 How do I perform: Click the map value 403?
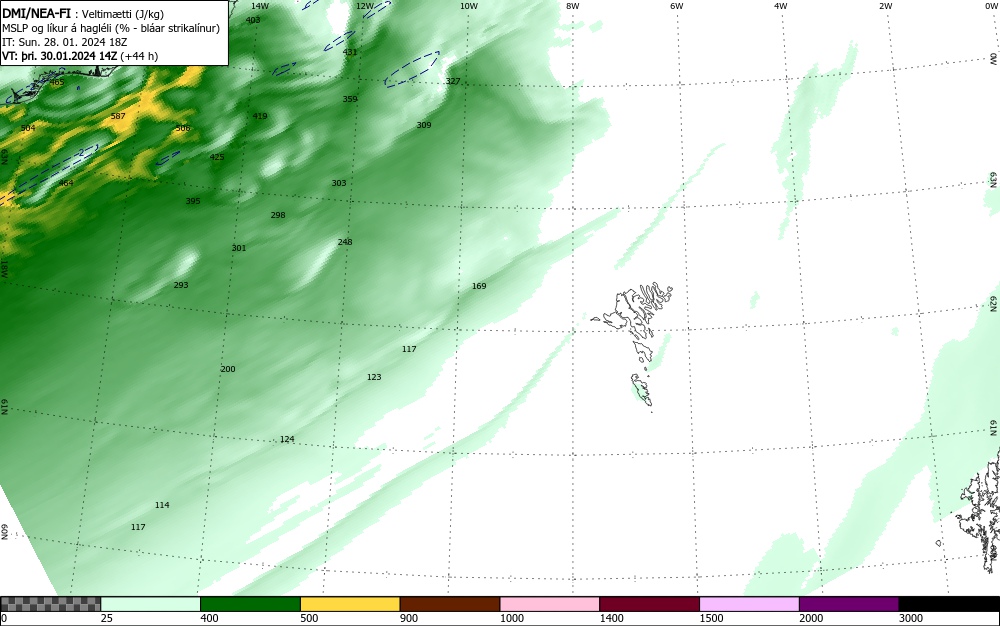253,20
